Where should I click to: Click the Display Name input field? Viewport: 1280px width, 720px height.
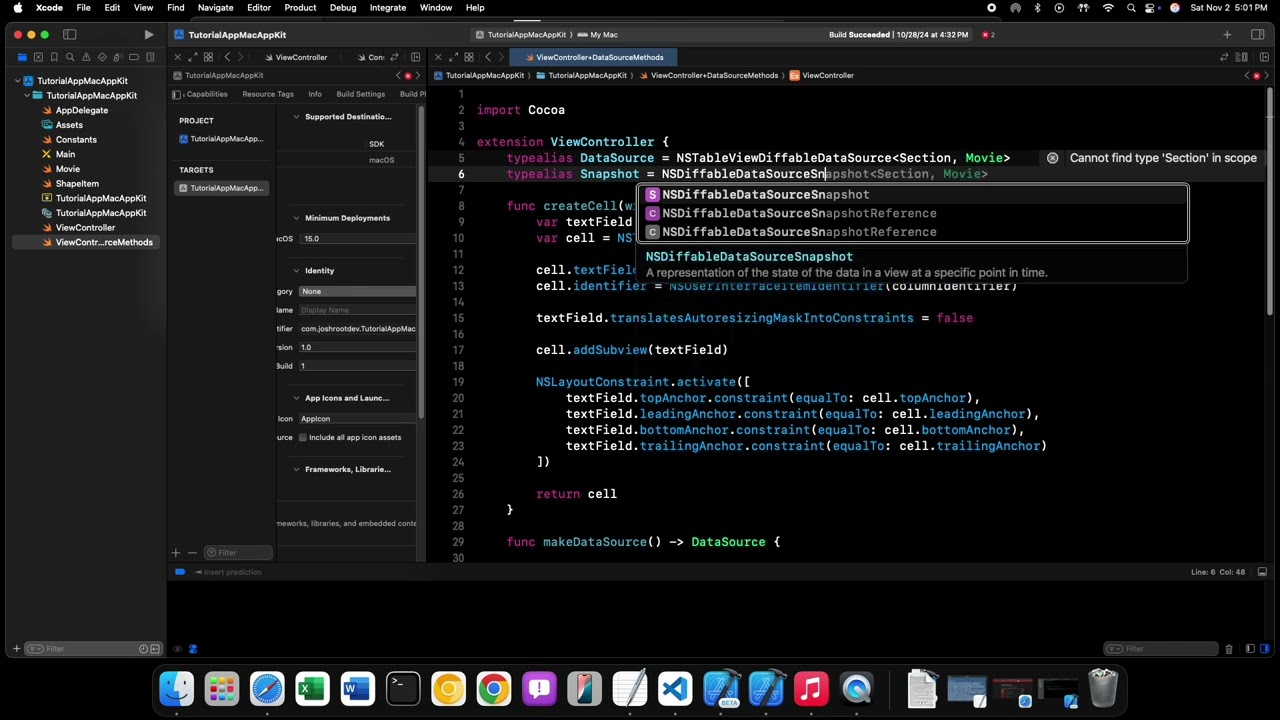click(357, 310)
